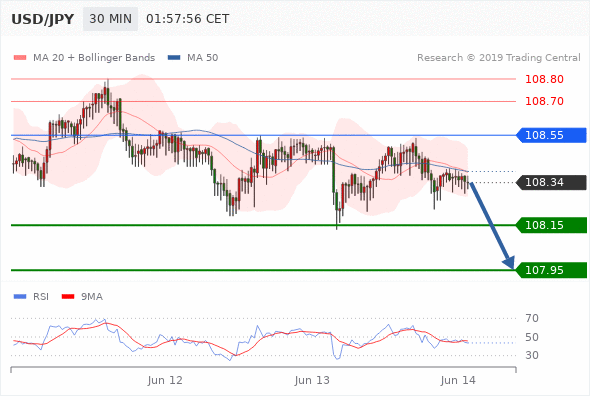Click the 9MA legend label

(92, 297)
